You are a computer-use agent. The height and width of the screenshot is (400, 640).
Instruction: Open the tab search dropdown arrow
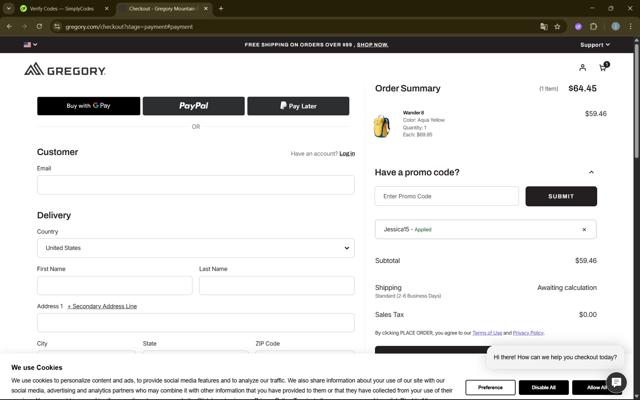(9, 8)
